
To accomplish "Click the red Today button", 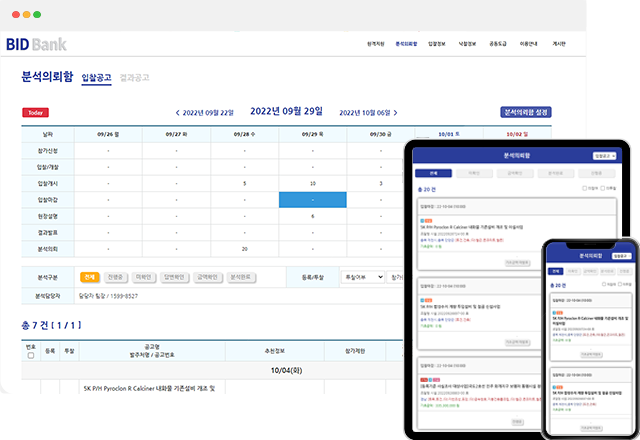I will [x=36, y=113].
